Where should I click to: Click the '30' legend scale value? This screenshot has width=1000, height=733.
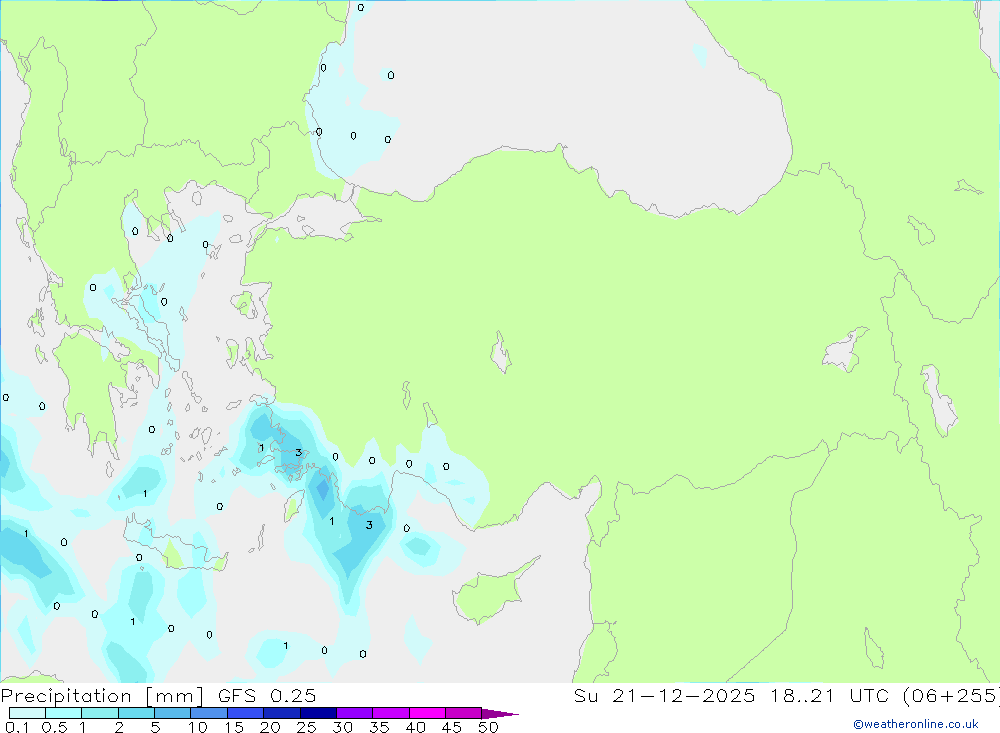click(x=343, y=727)
